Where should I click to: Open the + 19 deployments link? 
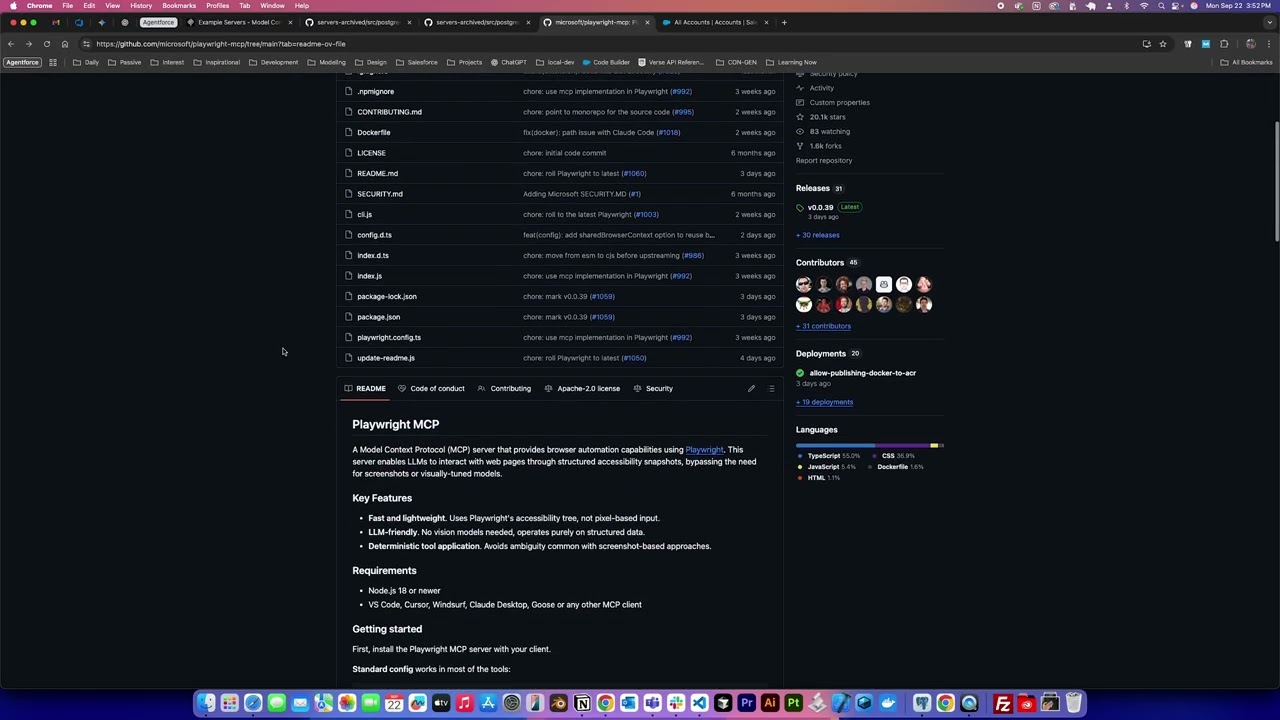point(825,402)
